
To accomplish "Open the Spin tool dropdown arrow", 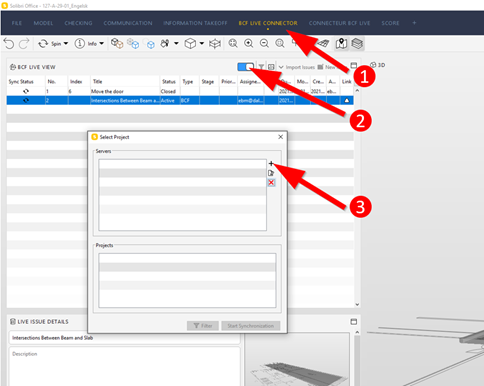I will 66,44.
